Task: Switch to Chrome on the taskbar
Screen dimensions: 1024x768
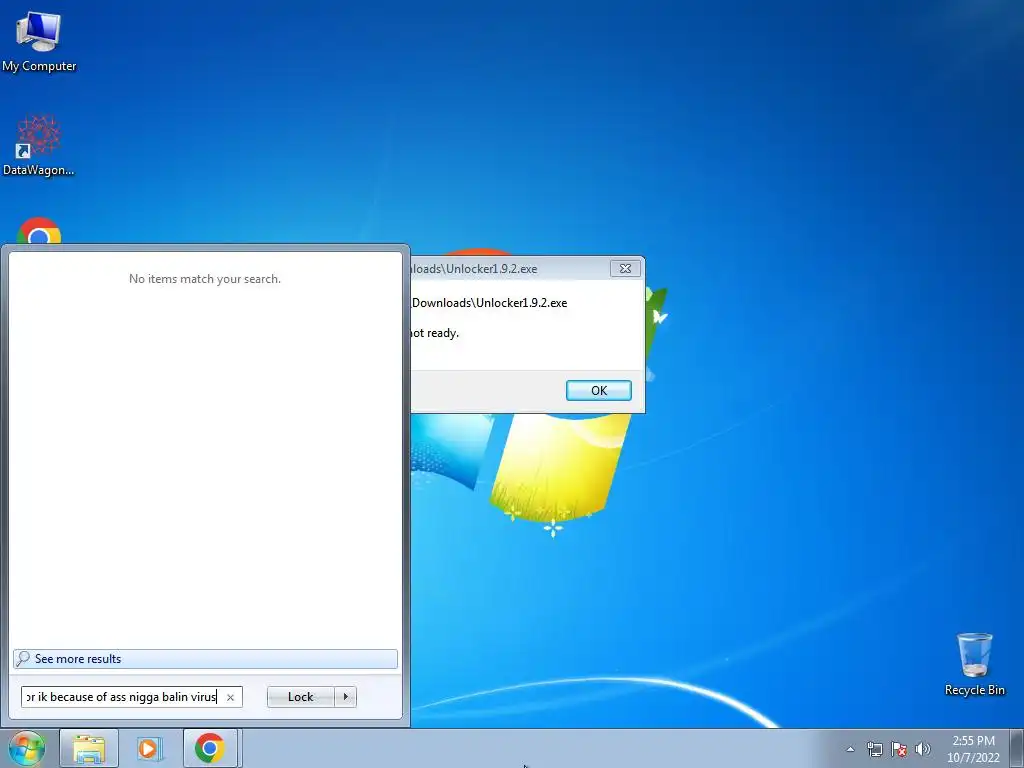Action: point(210,748)
